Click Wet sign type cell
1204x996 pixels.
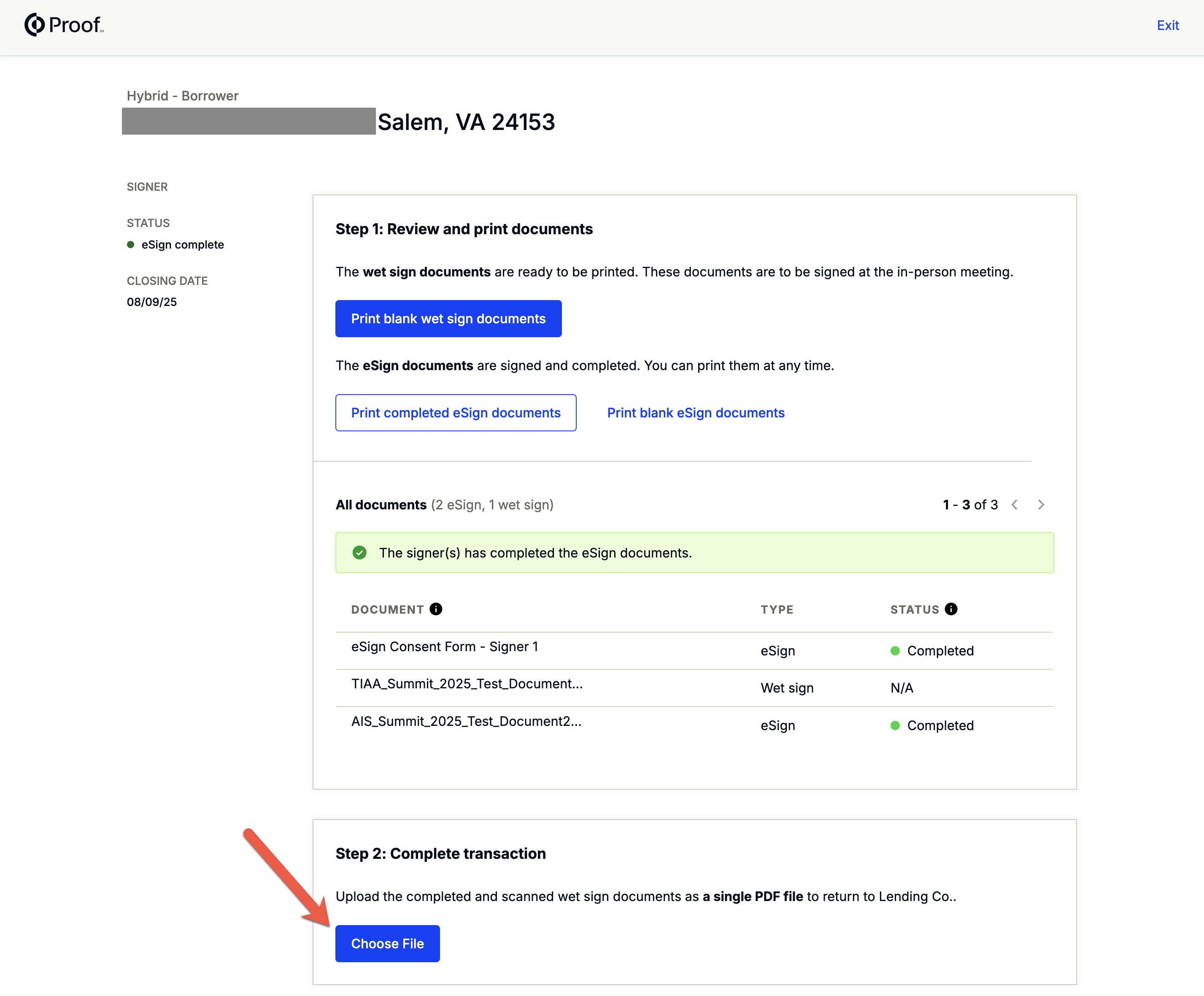click(x=787, y=688)
